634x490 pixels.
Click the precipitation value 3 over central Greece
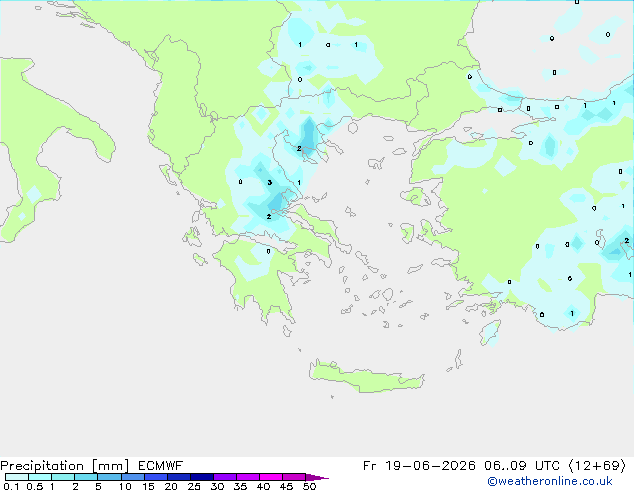(x=270, y=183)
